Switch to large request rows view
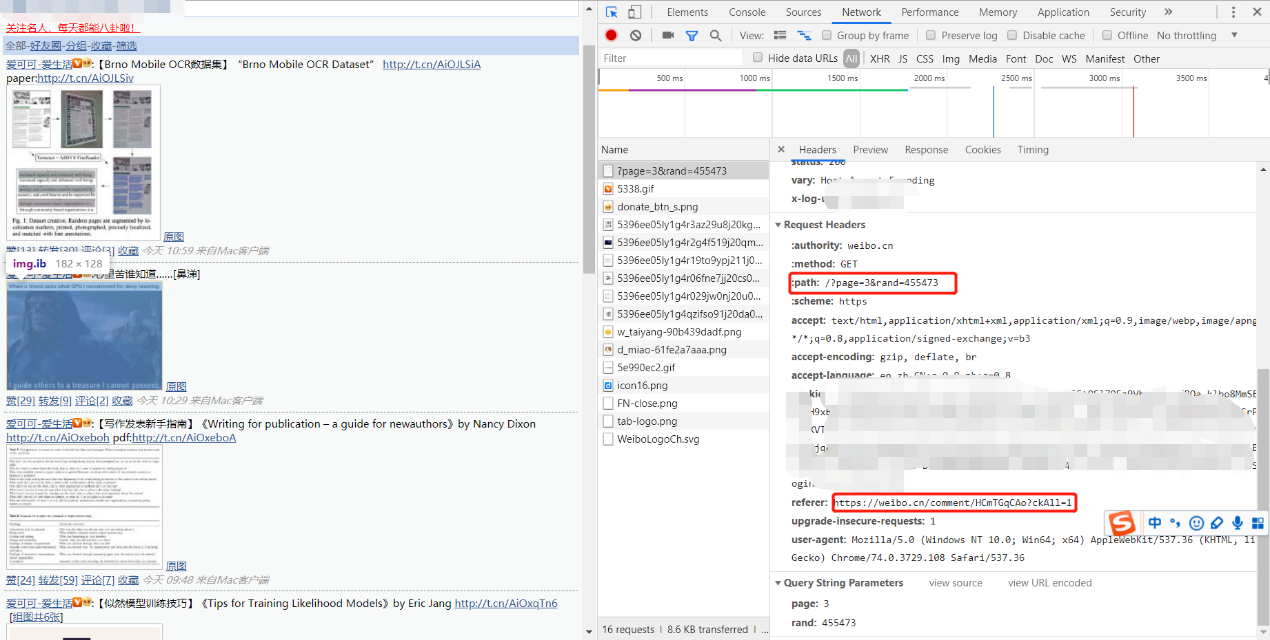The width and height of the screenshot is (1270, 640). (780, 35)
